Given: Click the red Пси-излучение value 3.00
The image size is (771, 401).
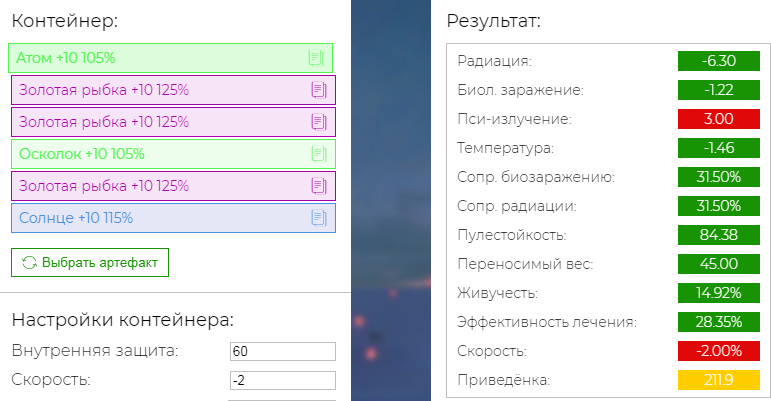Looking at the screenshot, I should (719, 119).
